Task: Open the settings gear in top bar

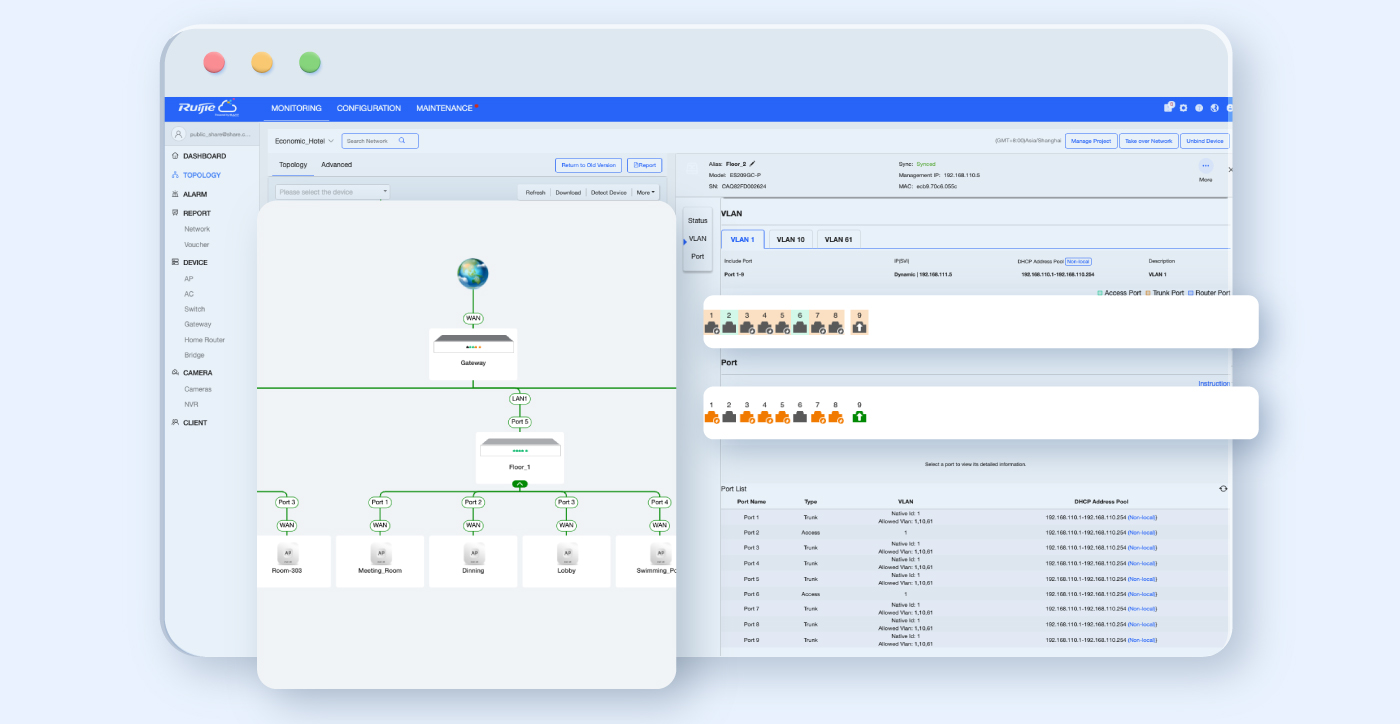Action: [1183, 108]
